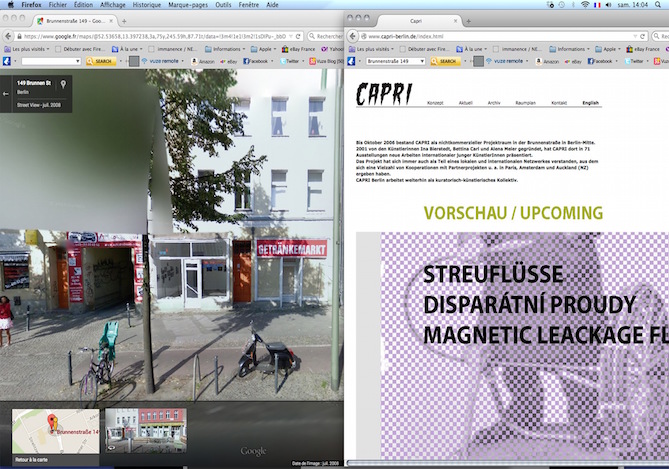Switch the Capri site to English
669x469 pixels.
point(590,103)
